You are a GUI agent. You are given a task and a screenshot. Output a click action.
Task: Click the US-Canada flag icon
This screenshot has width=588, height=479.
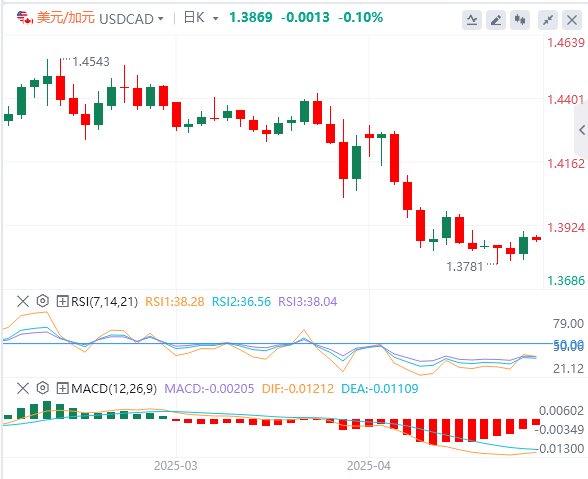click(x=25, y=18)
